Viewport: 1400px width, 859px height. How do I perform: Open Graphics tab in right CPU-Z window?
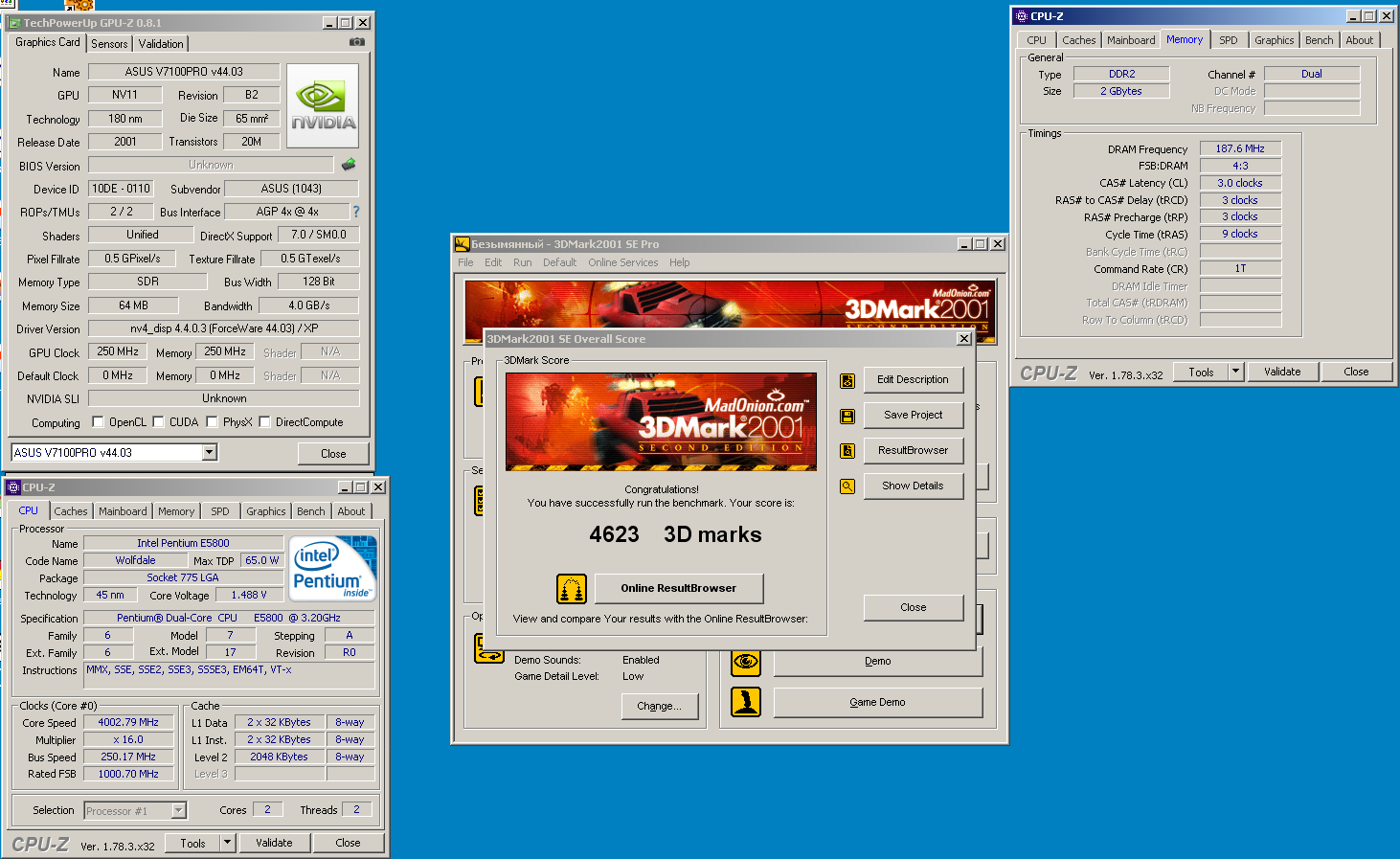1274,40
